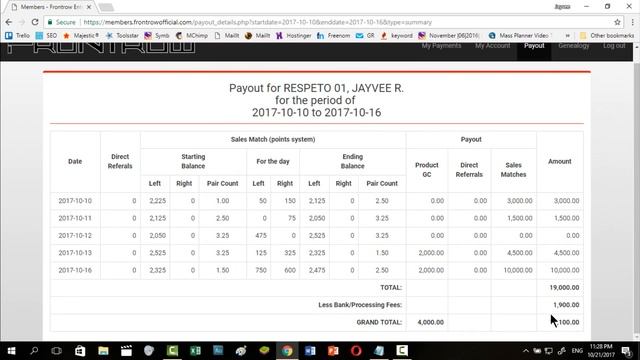Screen dimensions: 640x360
Task: Click the Log out link
Action: (614, 46)
